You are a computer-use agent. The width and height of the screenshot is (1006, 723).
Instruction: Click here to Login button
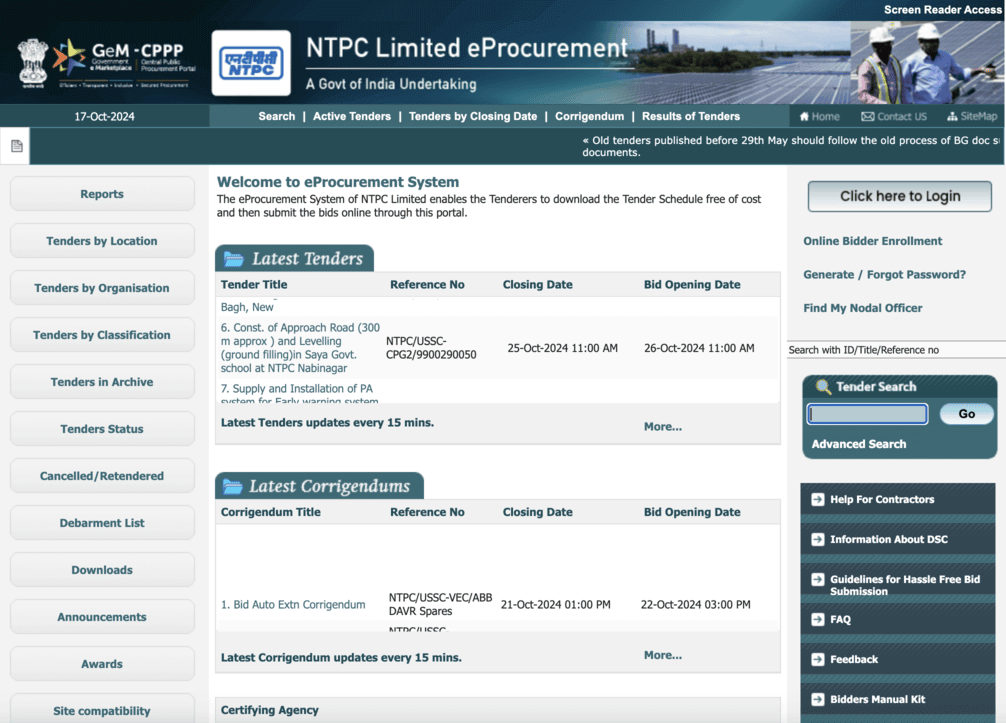click(898, 196)
